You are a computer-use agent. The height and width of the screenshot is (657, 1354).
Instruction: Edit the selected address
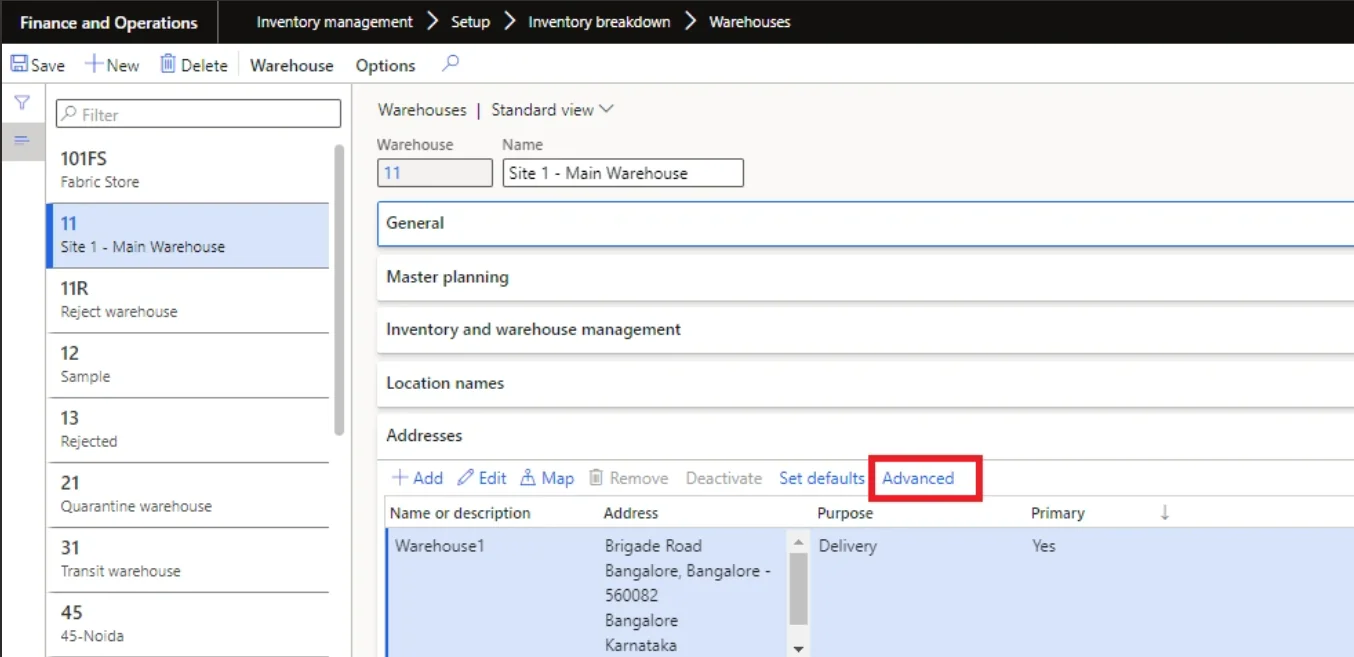pos(482,478)
